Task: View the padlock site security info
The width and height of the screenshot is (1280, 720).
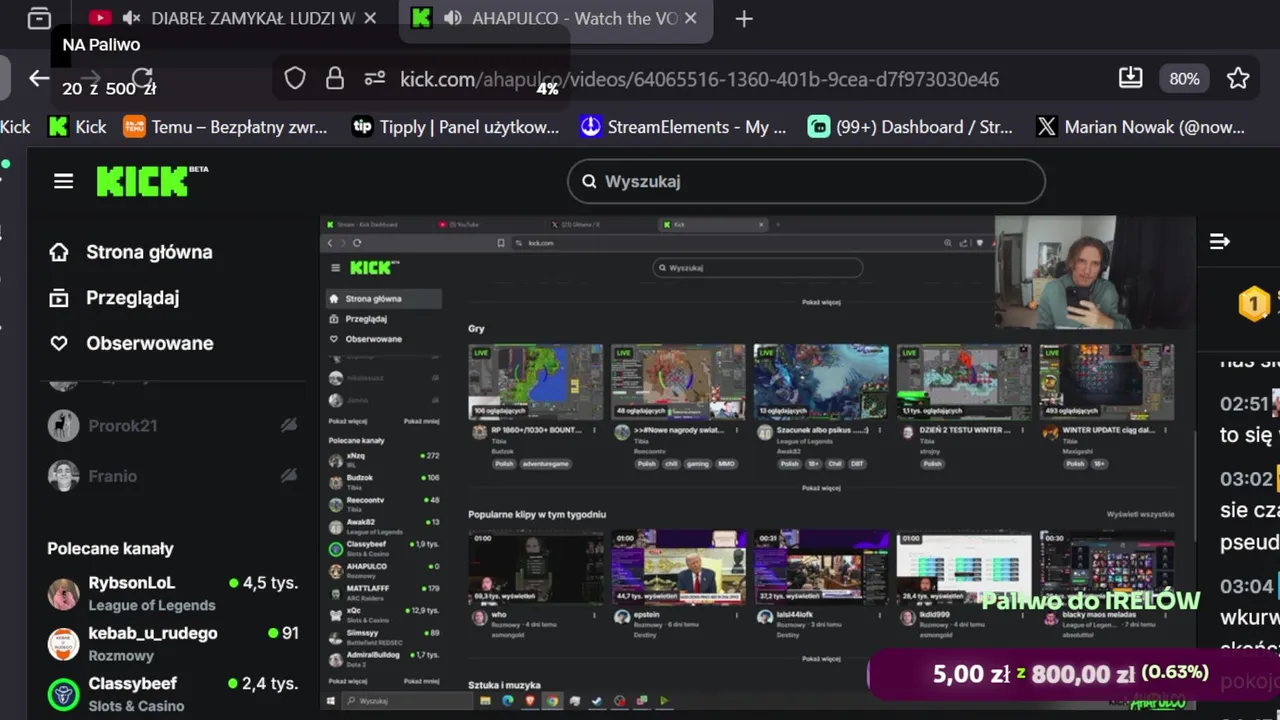Action: (x=335, y=79)
